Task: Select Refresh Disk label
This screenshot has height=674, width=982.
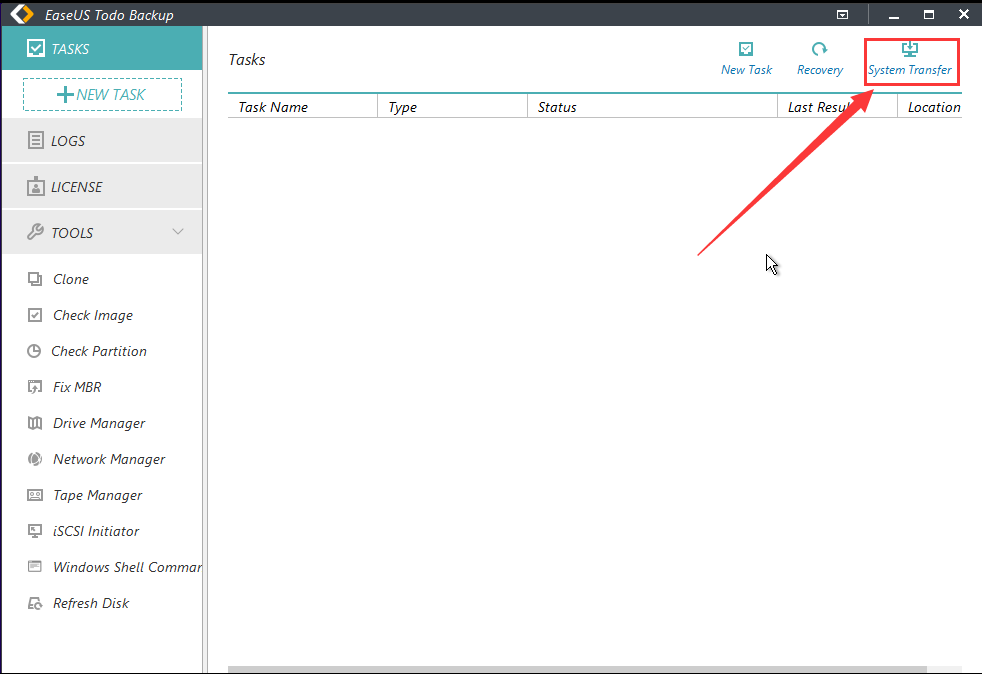Action: (91, 603)
